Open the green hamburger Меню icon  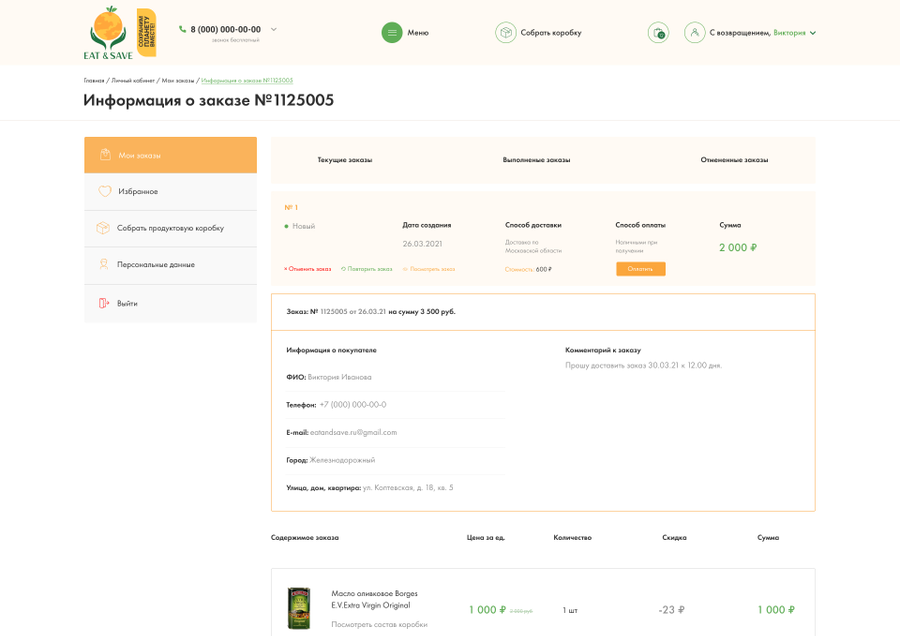click(x=392, y=33)
